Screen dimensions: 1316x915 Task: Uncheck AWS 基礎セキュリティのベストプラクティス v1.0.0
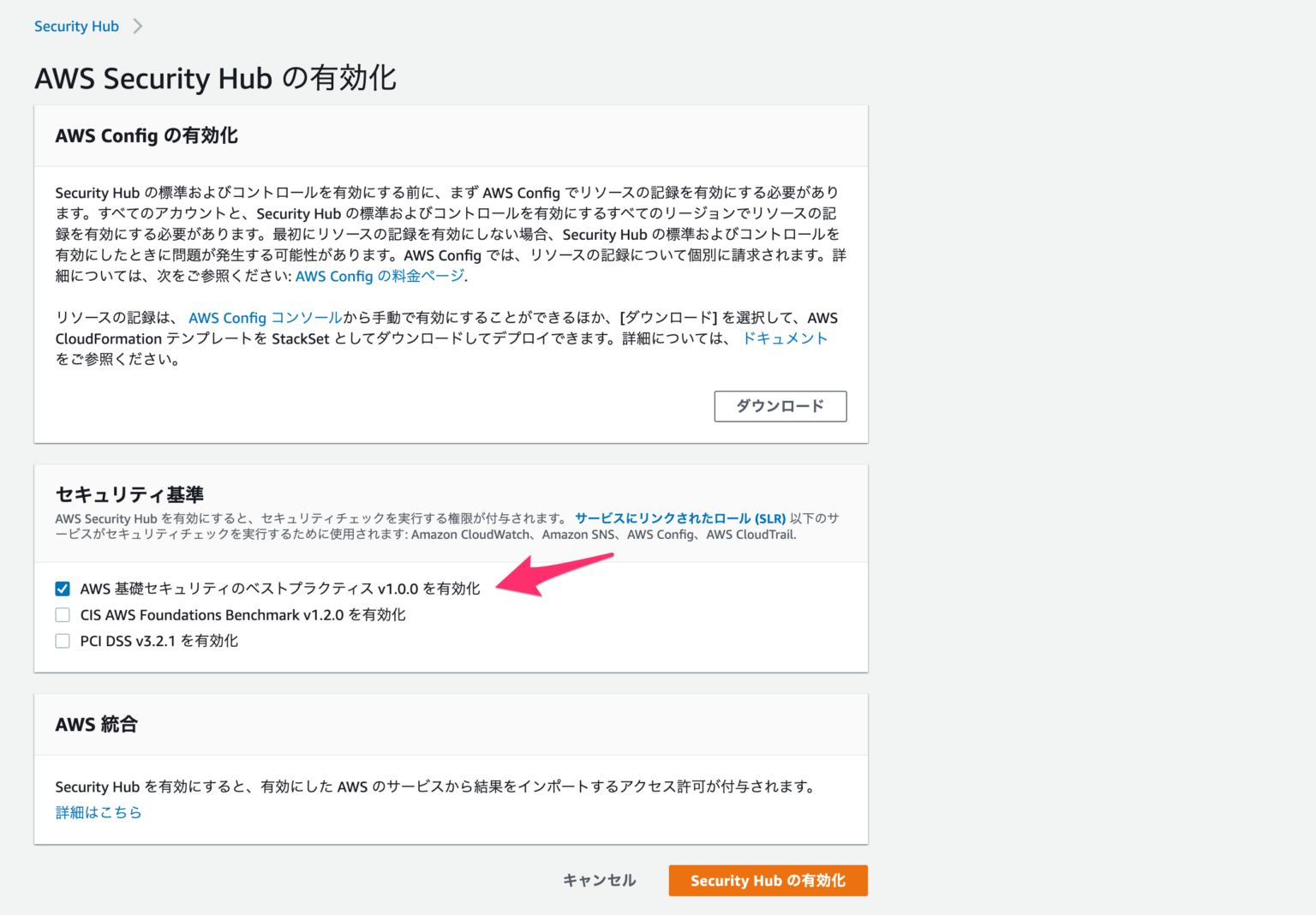pyautogui.click(x=62, y=589)
